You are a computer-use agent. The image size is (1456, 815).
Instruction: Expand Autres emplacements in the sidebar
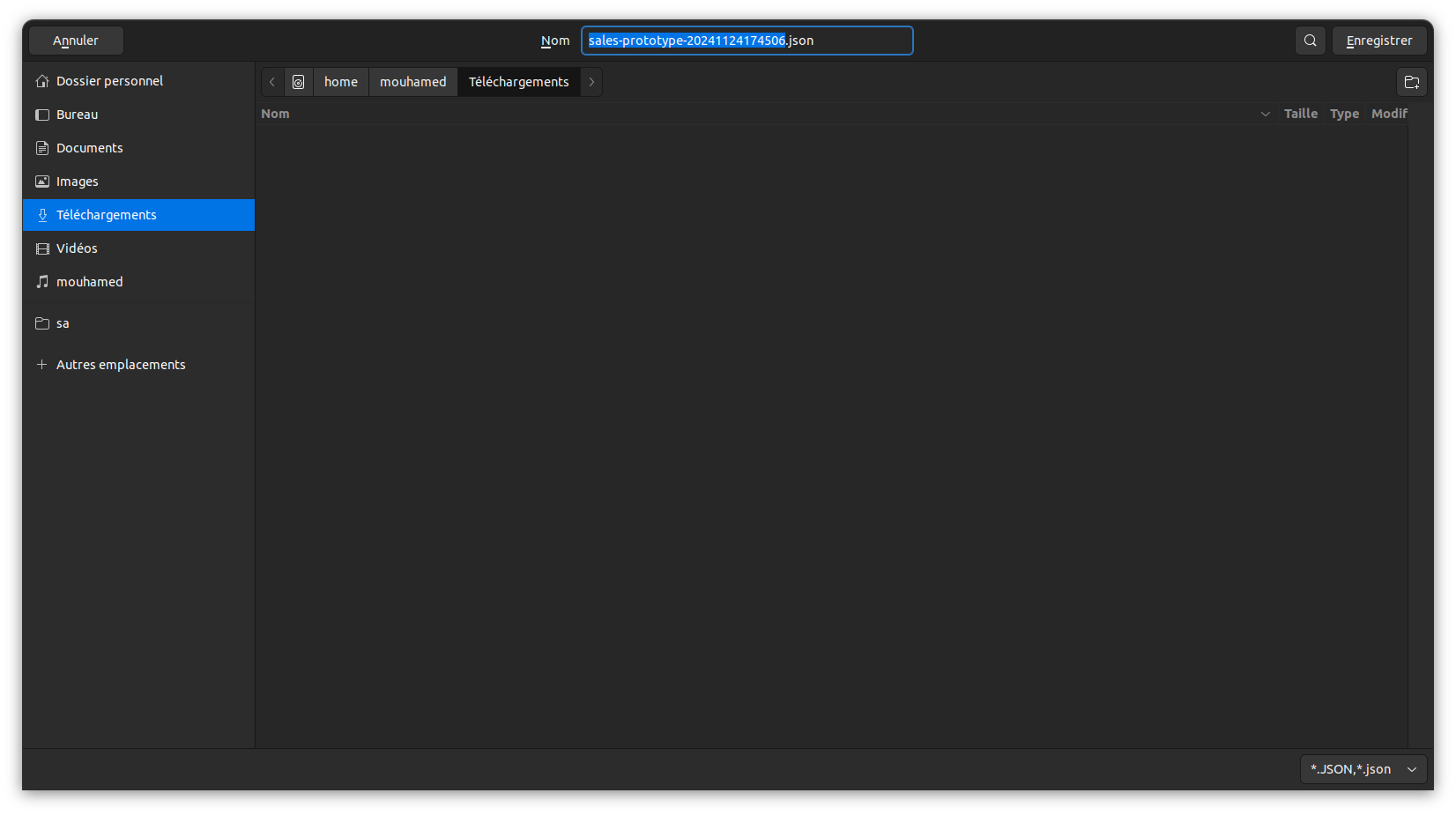121,365
